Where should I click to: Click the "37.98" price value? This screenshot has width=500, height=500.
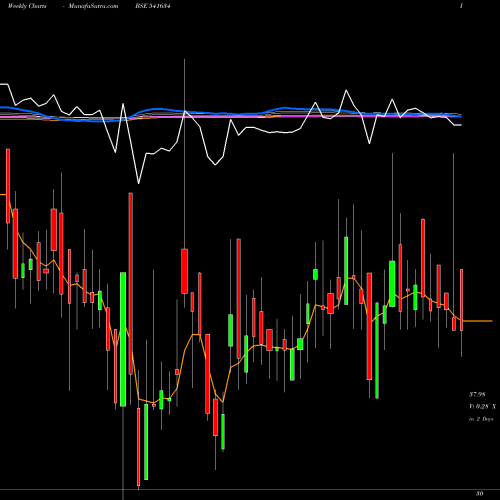[477, 394]
